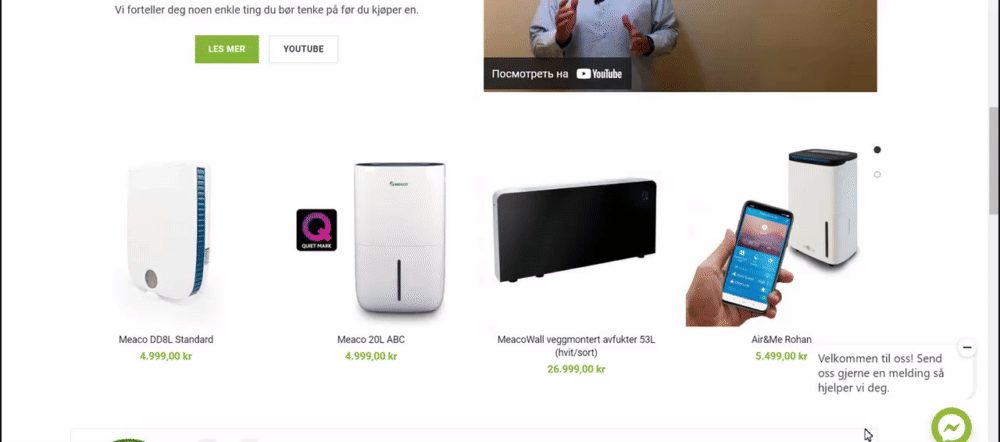Viewport: 1000px width, 442px height.
Task: Minimize the welcome chat message popup
Action: (x=967, y=348)
